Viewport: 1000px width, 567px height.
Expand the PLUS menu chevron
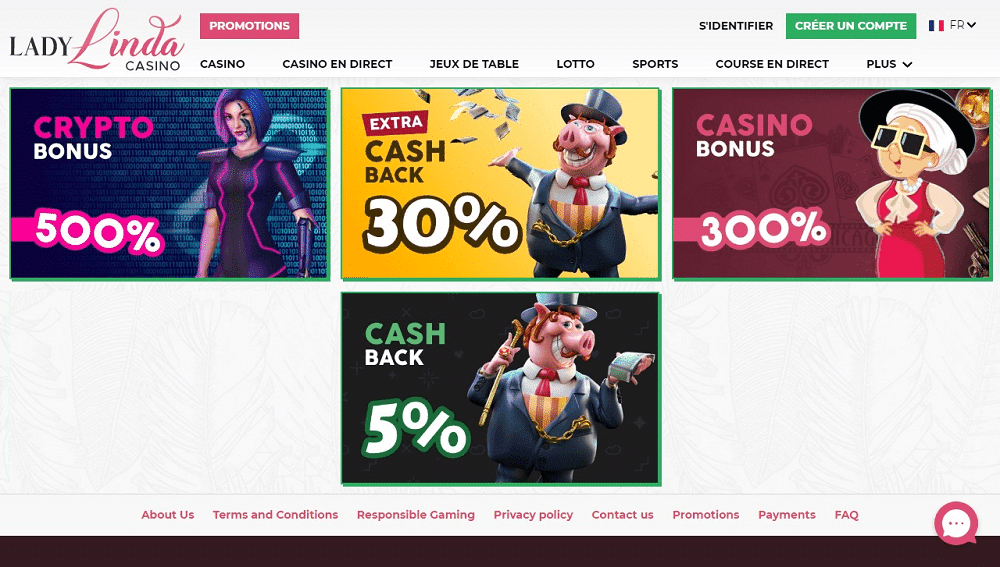pyautogui.click(x=908, y=64)
